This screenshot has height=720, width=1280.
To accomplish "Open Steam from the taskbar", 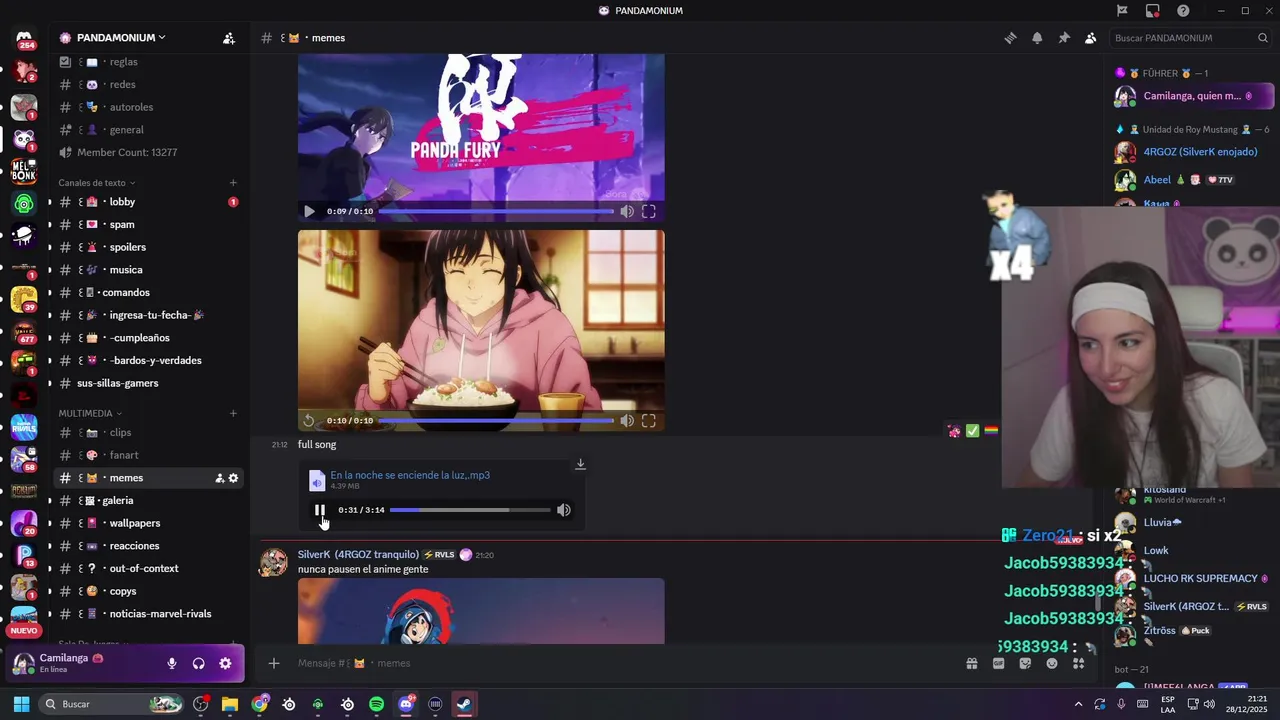I will (464, 704).
